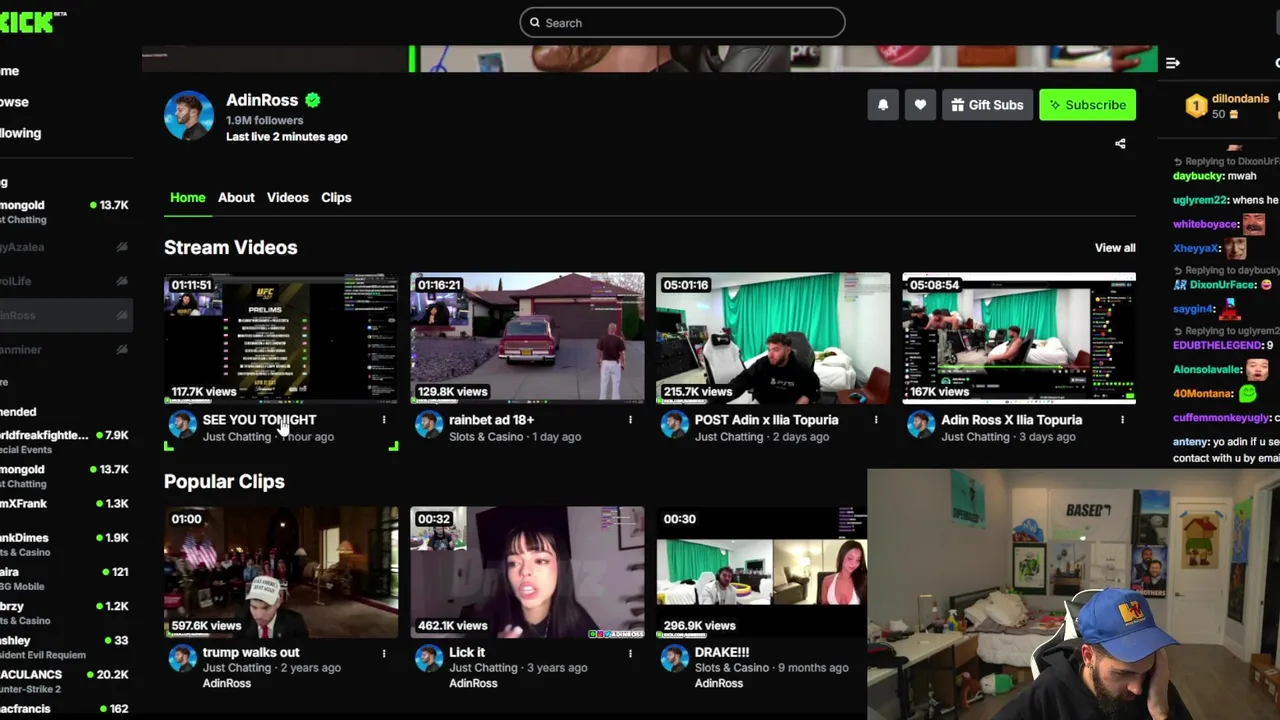Viewport: 1280px width, 720px height.
Task: Open SEE YOU TONIGHT video thumbnail
Action: pyautogui.click(x=281, y=338)
